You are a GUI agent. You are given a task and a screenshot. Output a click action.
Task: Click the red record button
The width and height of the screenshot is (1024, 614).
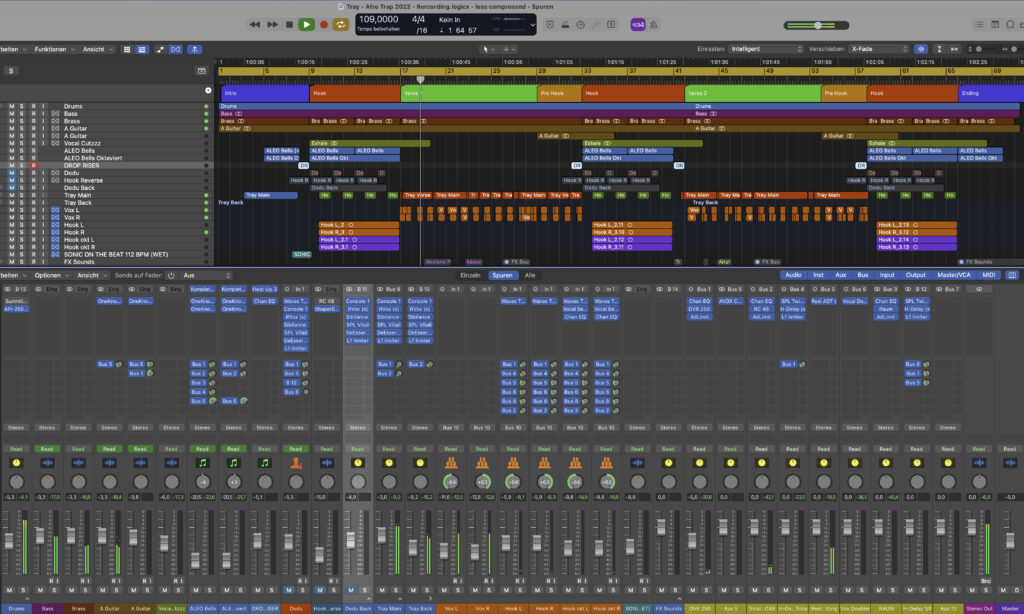point(323,25)
